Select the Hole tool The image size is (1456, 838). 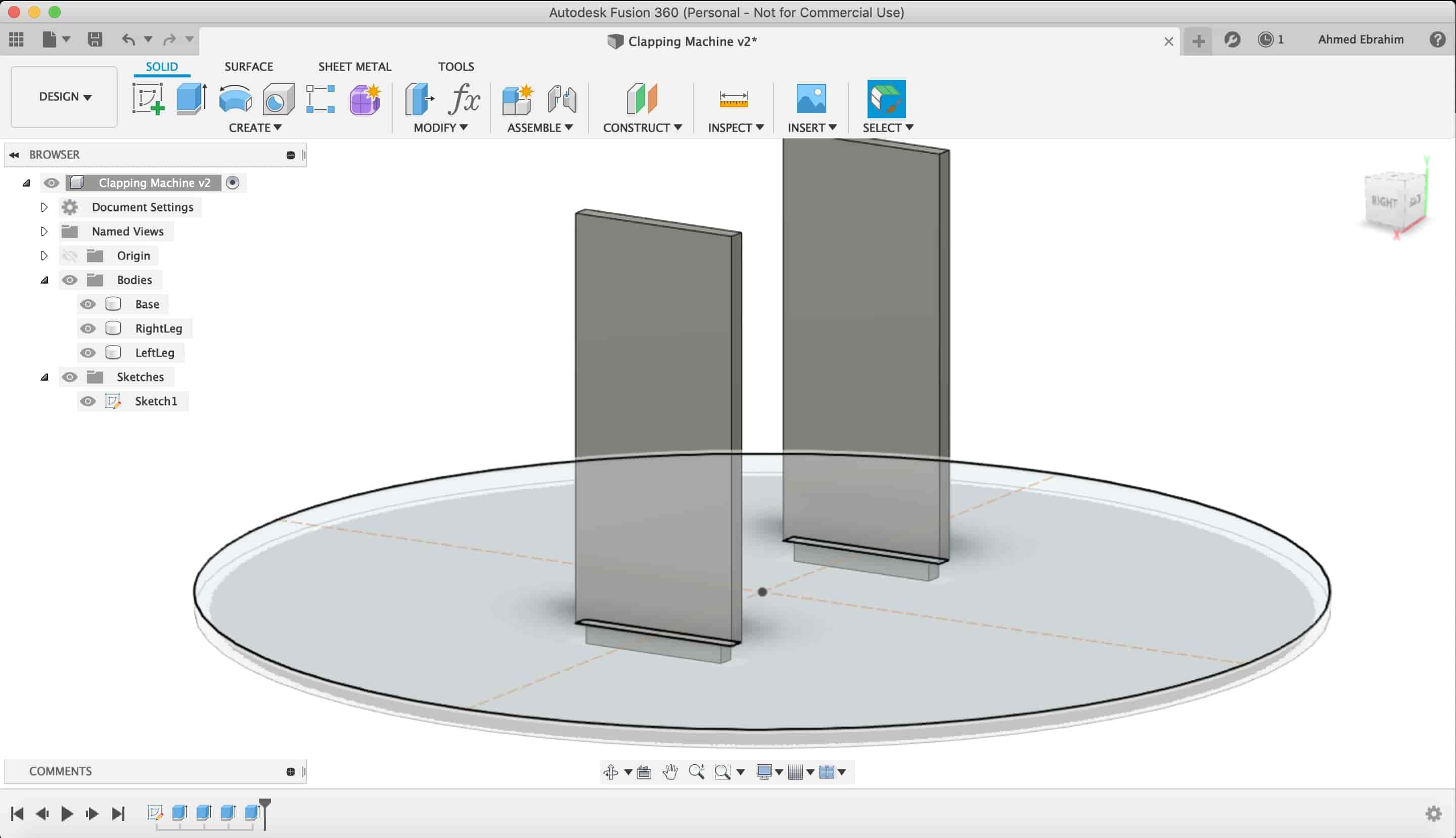279,100
